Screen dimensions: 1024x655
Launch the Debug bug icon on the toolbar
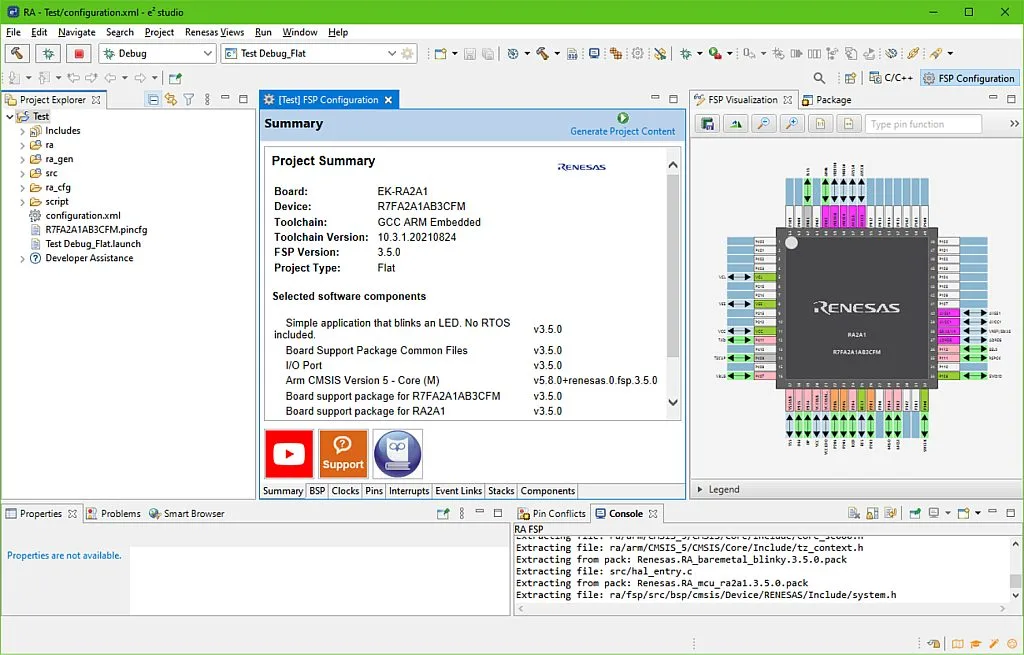[x=46, y=53]
